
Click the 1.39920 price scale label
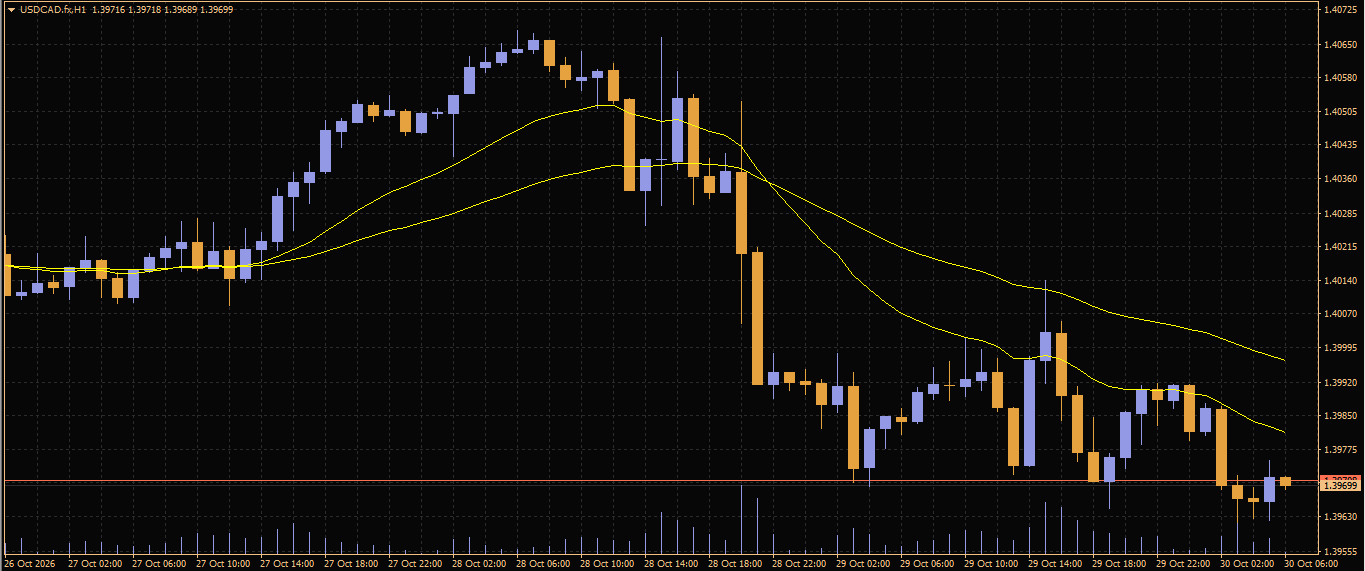1339,382
